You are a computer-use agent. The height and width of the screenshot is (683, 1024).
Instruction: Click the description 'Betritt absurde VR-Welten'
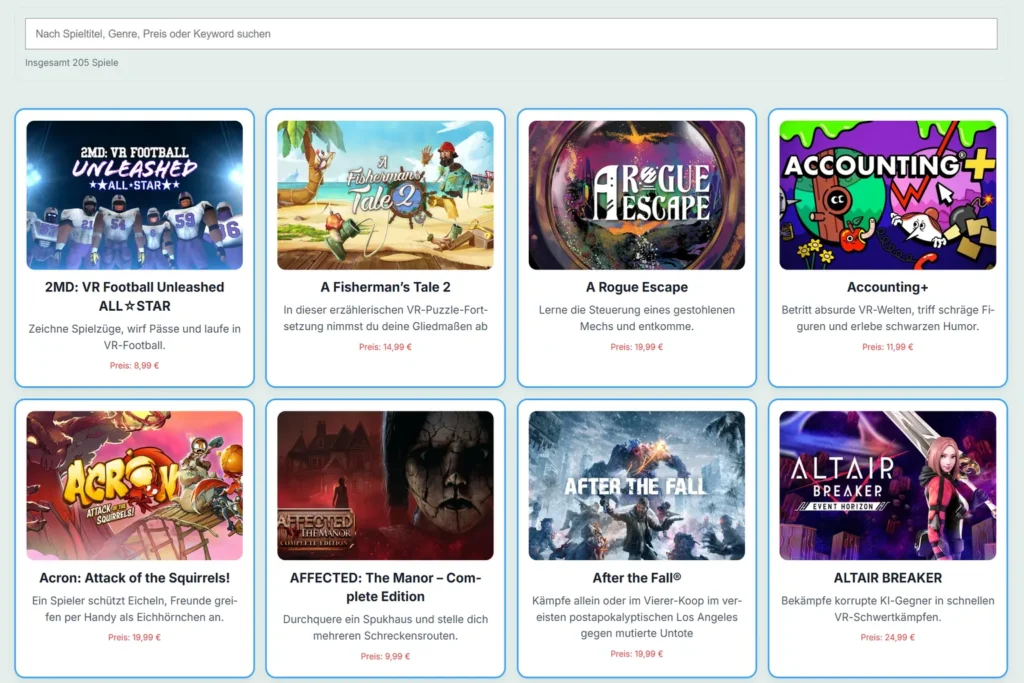(888, 318)
